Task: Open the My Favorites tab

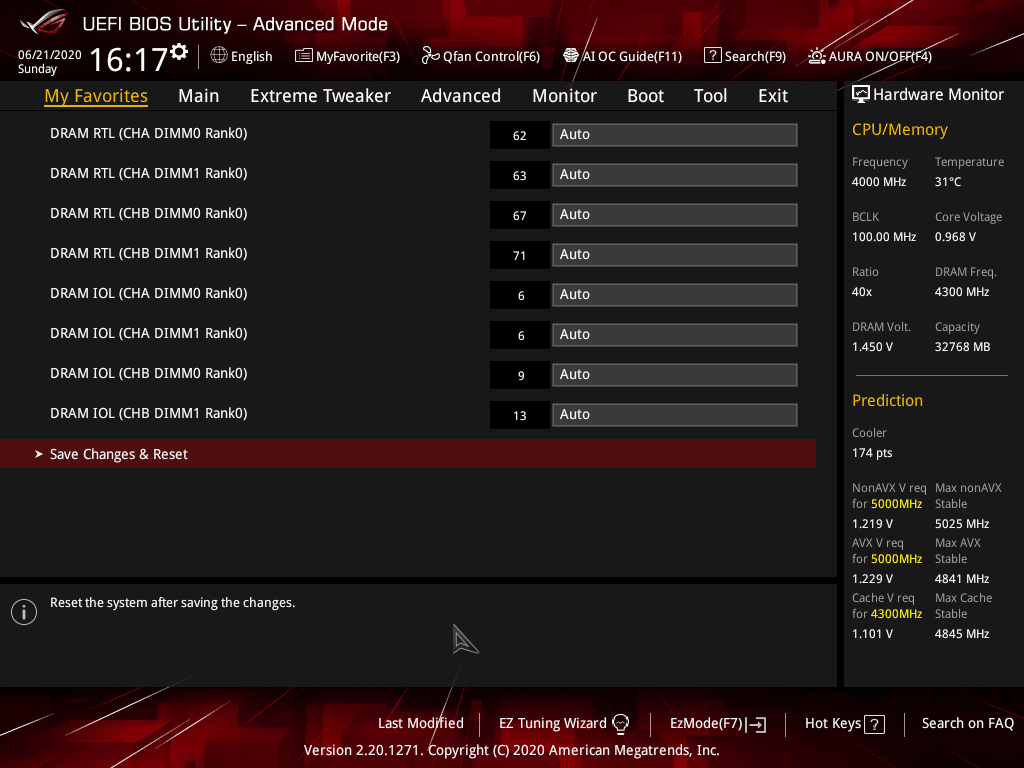Action: click(96, 96)
